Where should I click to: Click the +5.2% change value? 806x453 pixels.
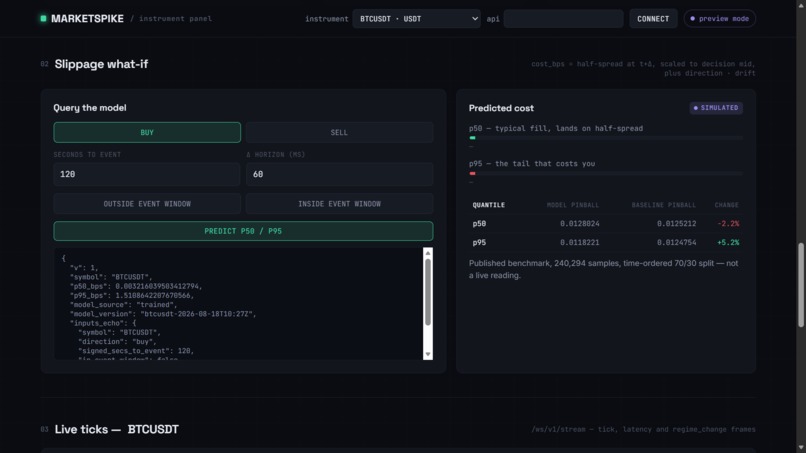[x=728, y=242]
